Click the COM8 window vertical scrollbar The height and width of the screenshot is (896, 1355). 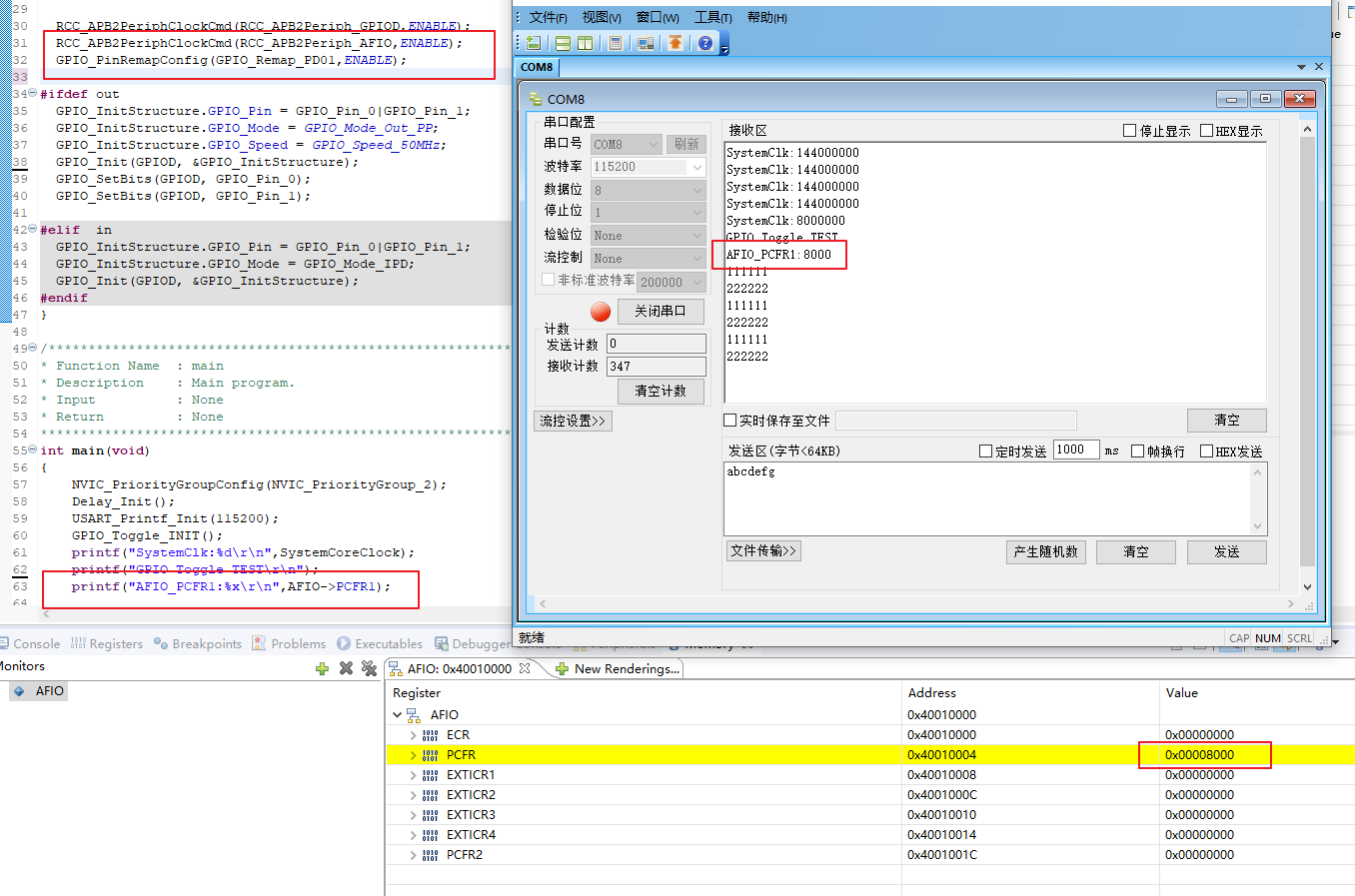(x=1307, y=358)
